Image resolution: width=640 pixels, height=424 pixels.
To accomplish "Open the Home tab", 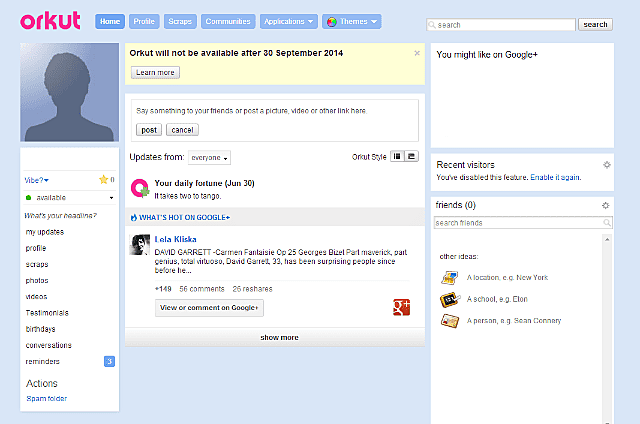I will point(110,22).
